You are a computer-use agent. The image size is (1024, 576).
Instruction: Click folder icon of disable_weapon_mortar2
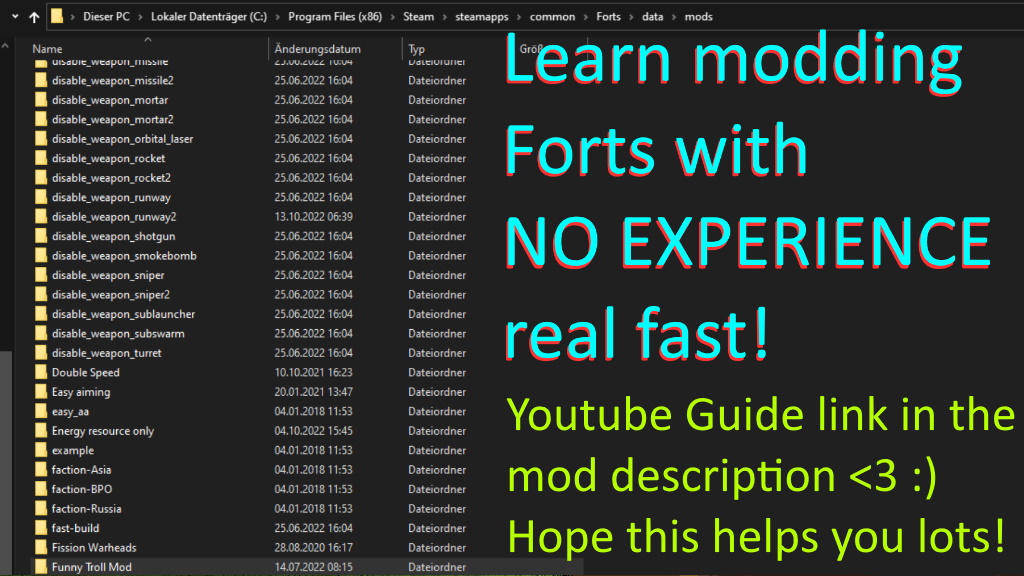(x=40, y=120)
